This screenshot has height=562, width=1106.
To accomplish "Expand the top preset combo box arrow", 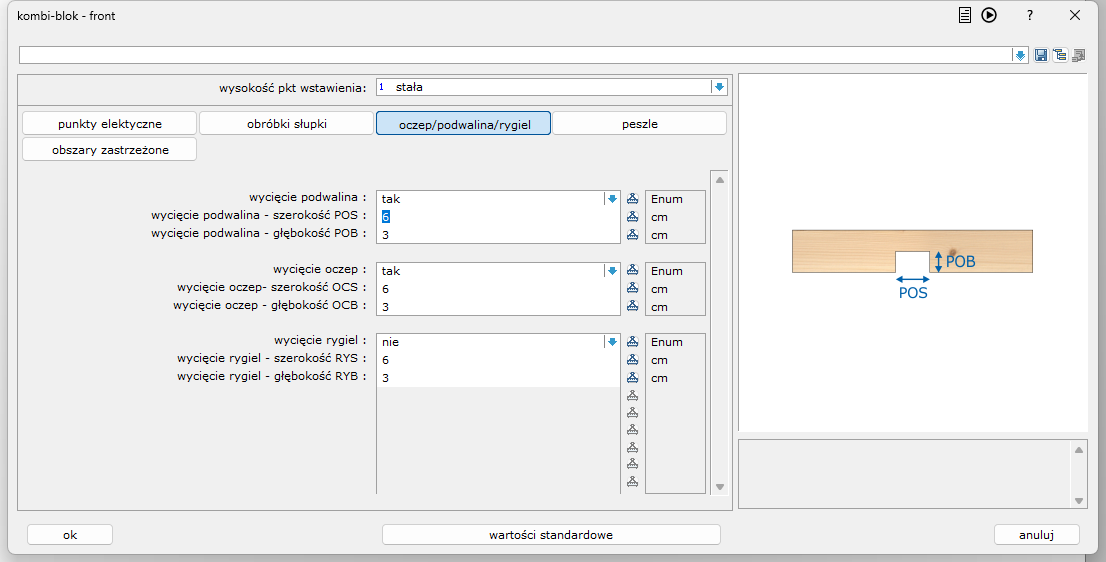I will tap(1020, 55).
